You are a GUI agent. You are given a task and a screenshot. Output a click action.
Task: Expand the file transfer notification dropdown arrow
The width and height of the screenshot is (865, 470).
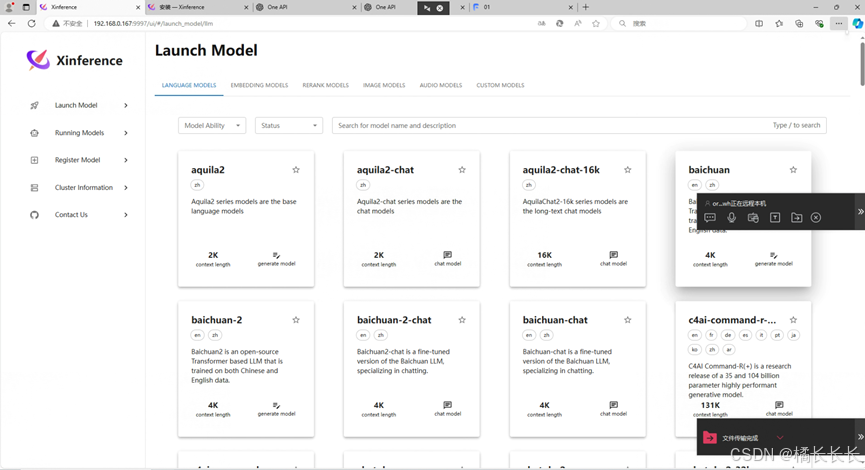point(780,437)
